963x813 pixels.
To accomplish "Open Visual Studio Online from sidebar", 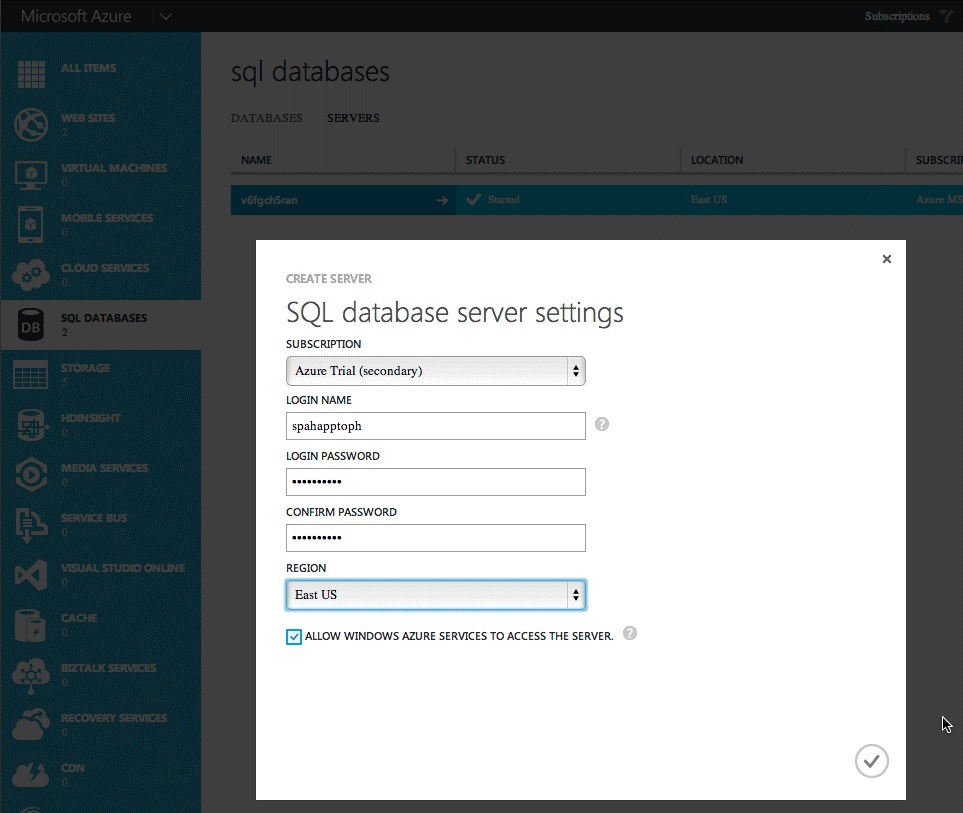I will tap(30, 575).
